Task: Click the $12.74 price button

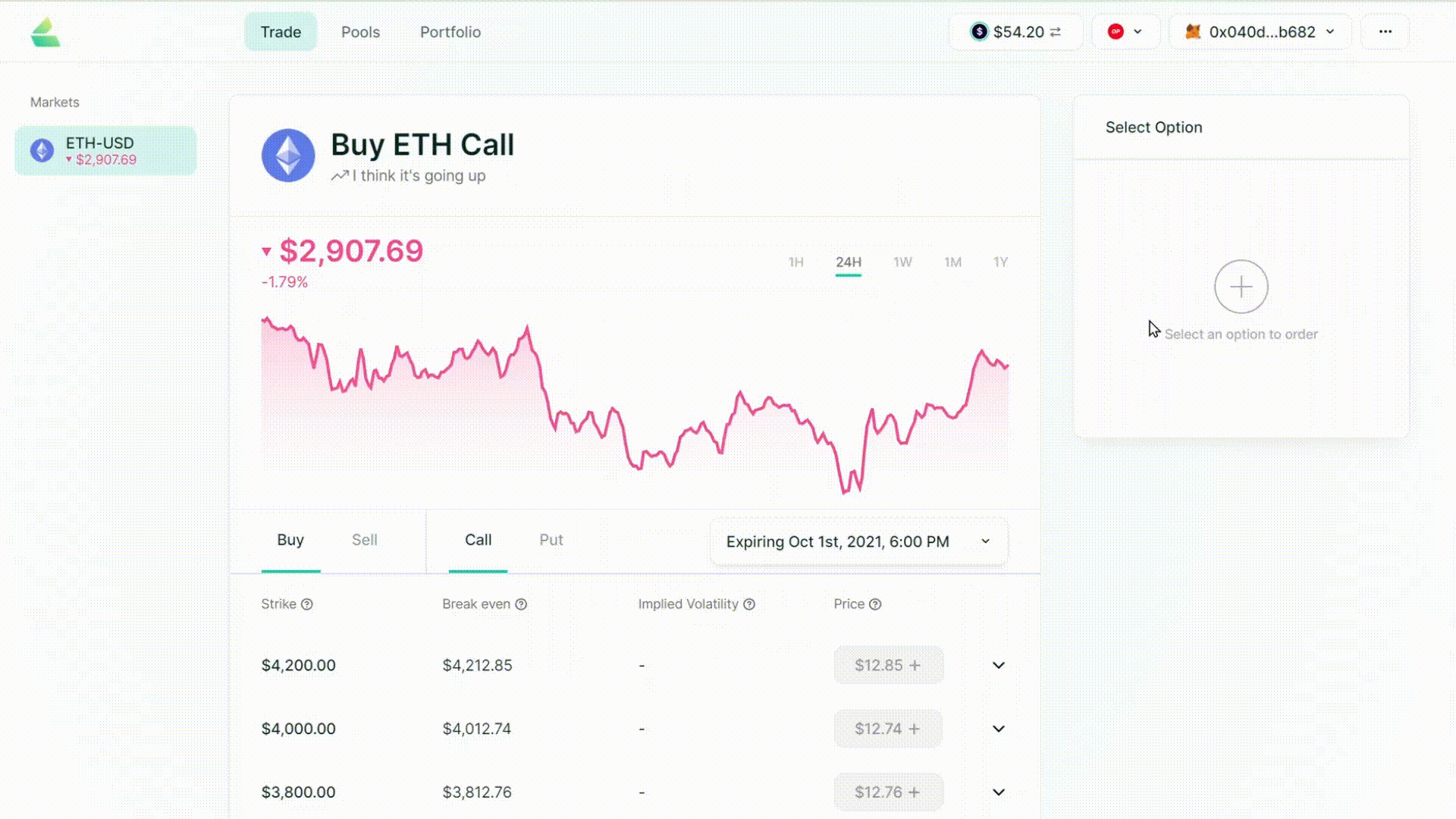Action: point(887,729)
